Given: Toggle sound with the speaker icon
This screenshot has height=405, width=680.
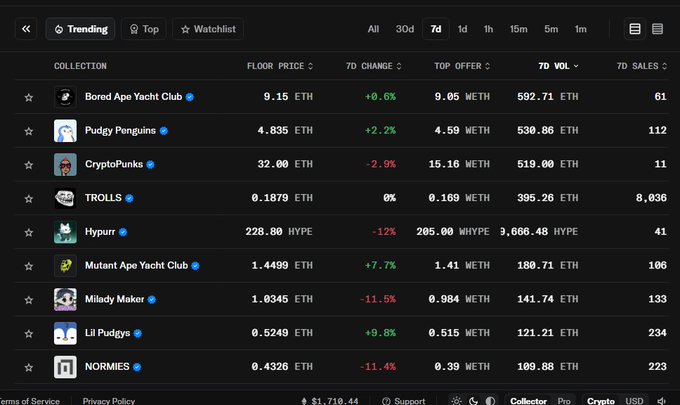Looking at the screenshot, I should (661, 401).
